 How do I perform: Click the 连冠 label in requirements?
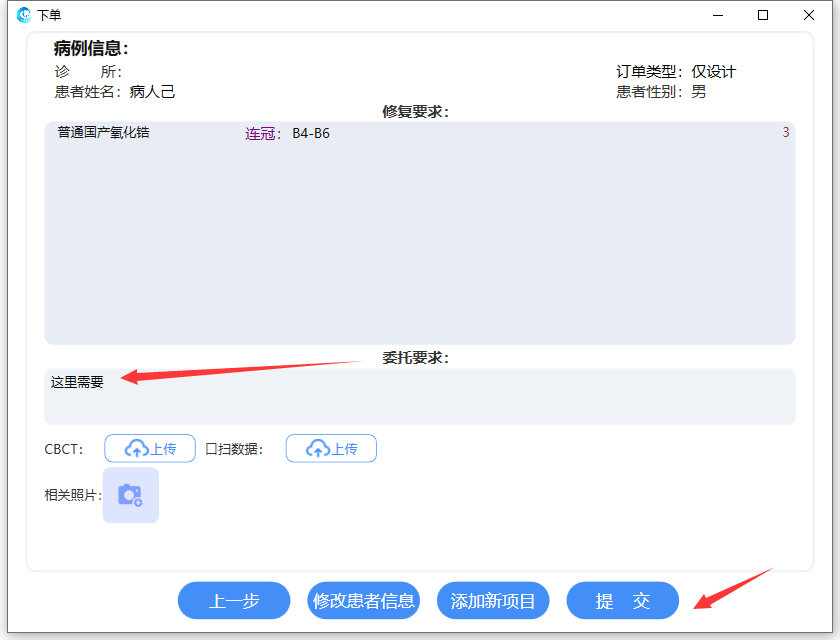[263, 133]
